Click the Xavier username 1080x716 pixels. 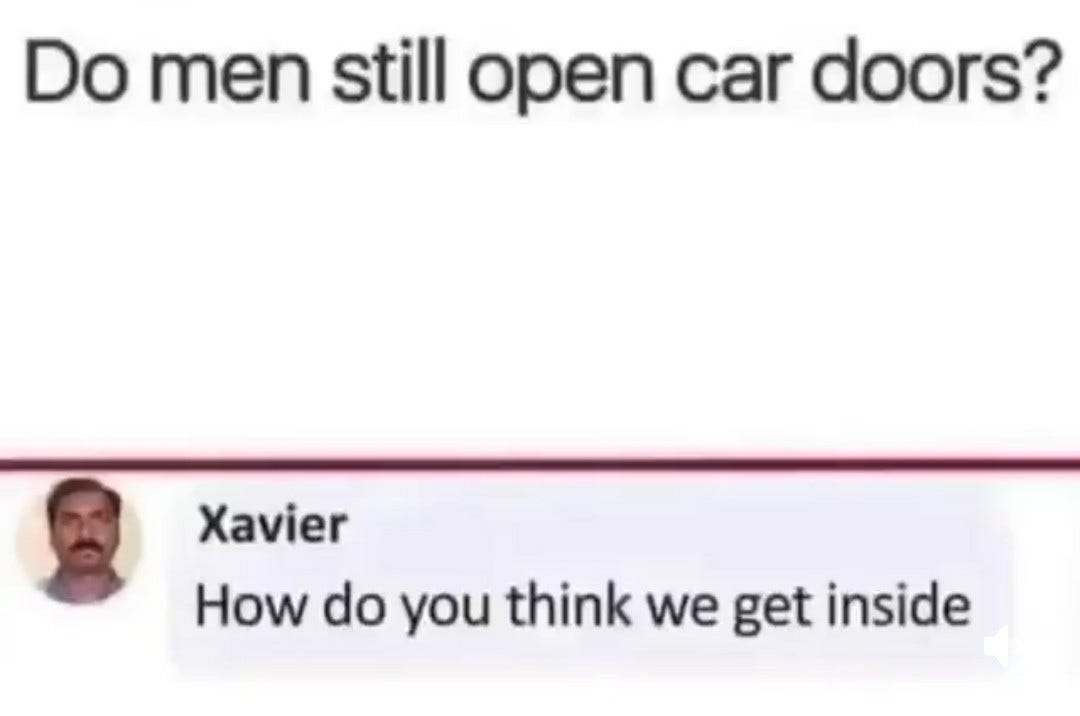(272, 526)
